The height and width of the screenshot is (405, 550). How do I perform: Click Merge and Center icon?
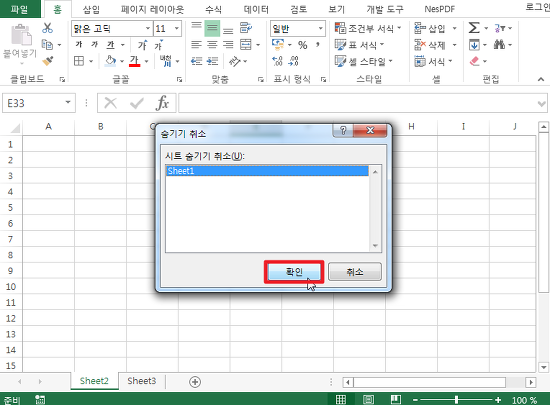pyautogui.click(x=246, y=45)
